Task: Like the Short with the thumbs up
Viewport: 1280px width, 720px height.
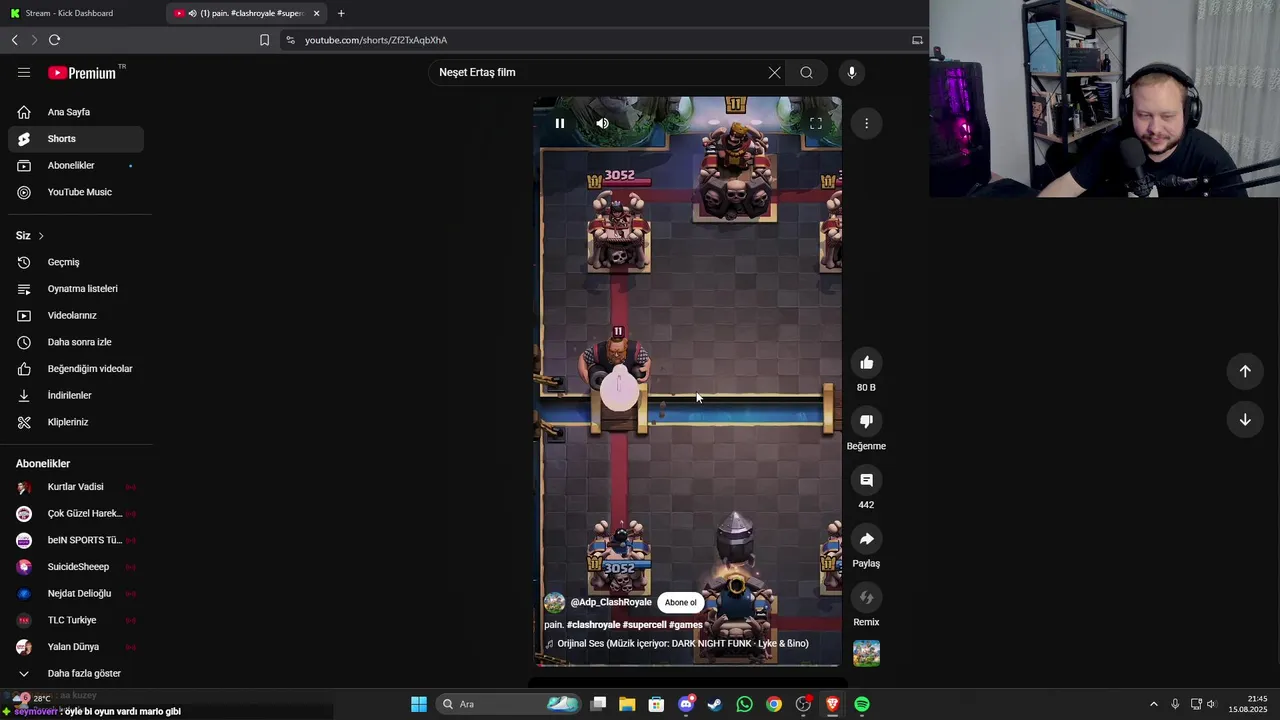Action: pyautogui.click(x=866, y=363)
